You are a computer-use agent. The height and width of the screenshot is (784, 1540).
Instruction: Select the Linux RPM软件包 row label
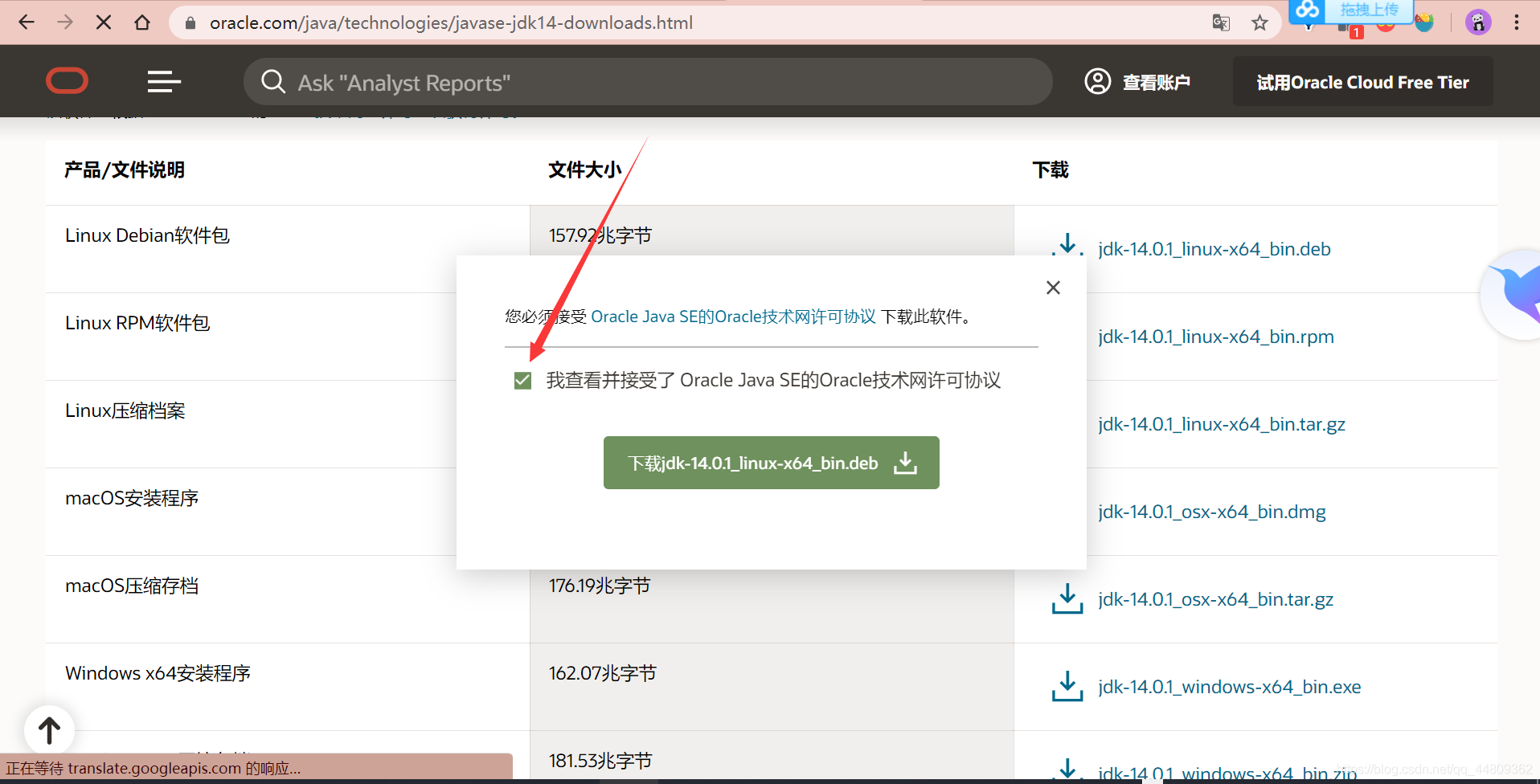(x=137, y=323)
